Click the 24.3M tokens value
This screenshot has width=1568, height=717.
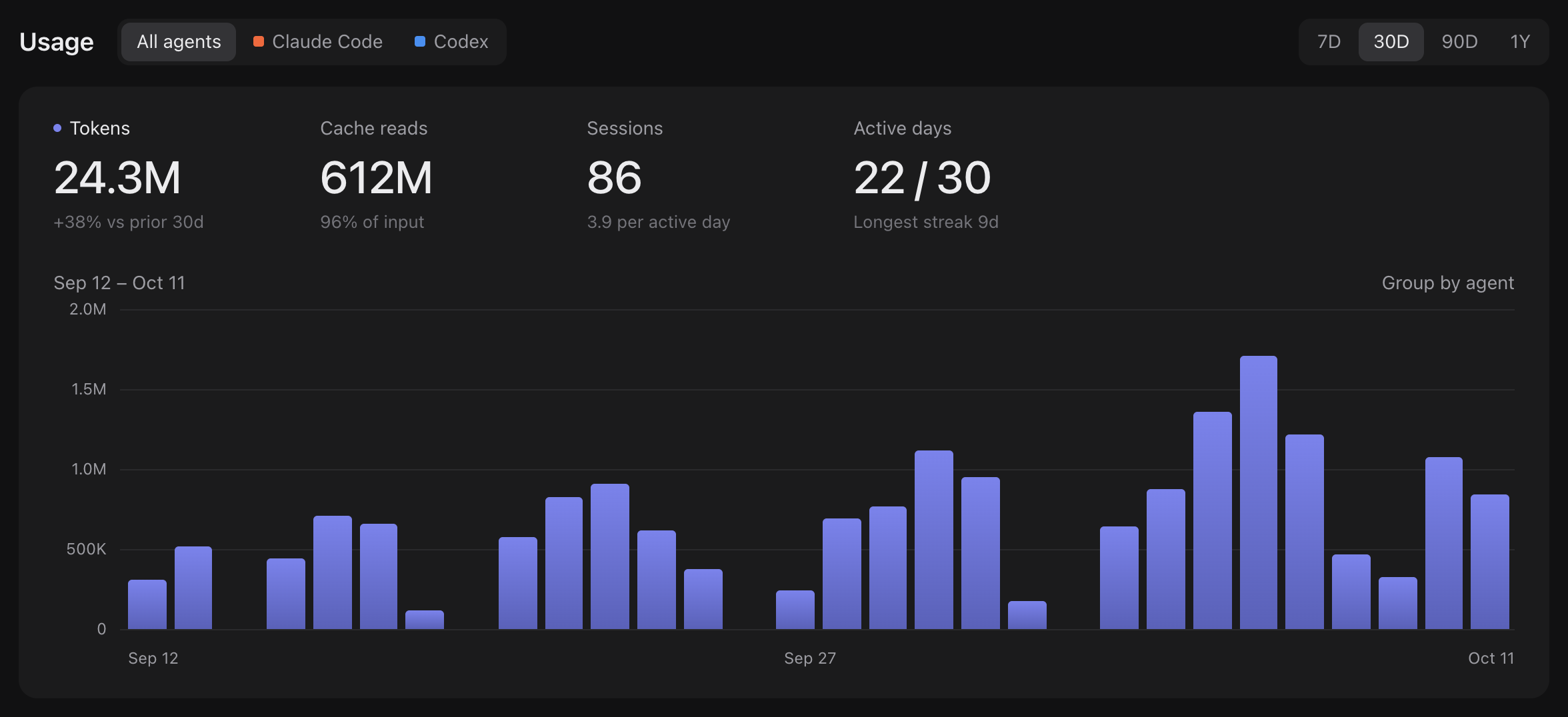click(x=117, y=178)
